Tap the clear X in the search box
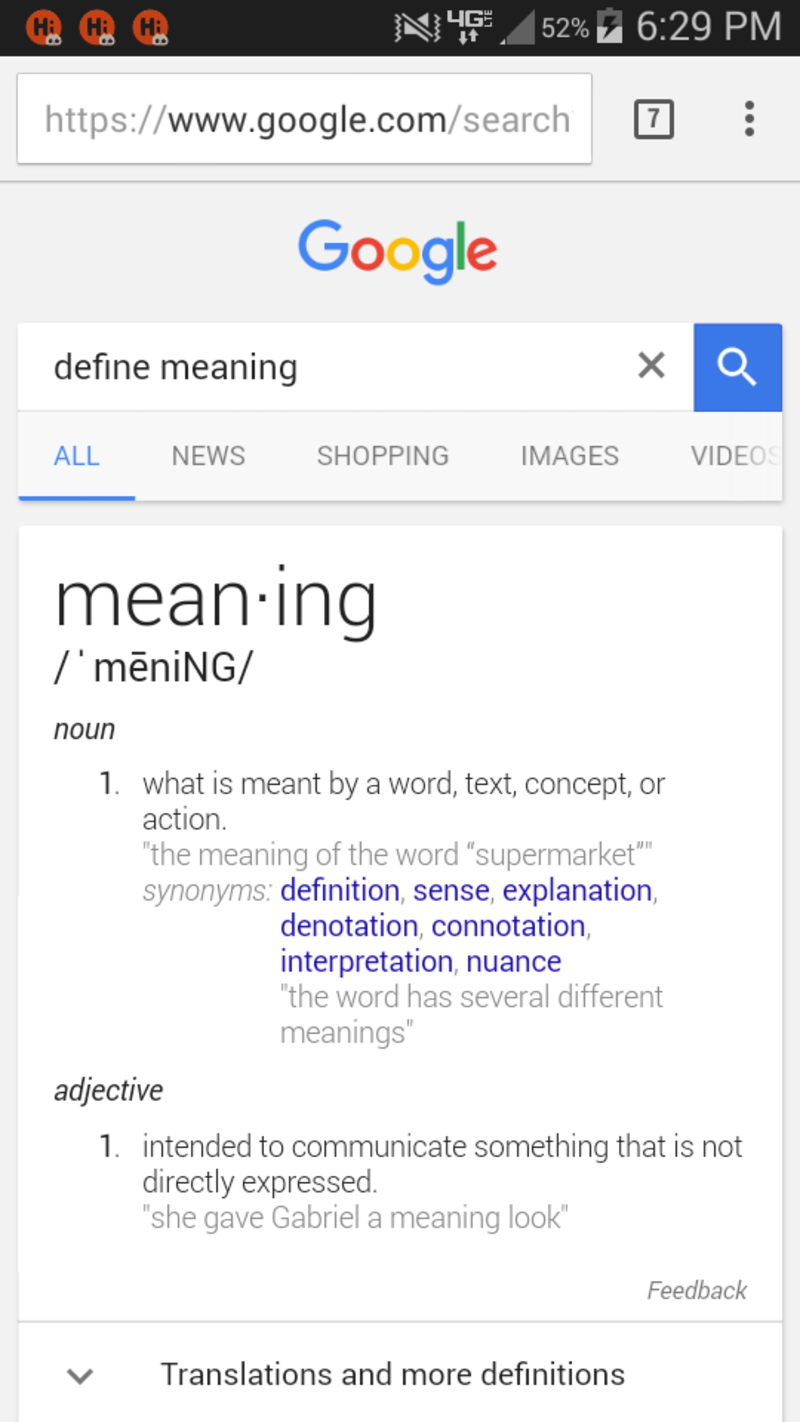The width and height of the screenshot is (800, 1422). point(651,366)
